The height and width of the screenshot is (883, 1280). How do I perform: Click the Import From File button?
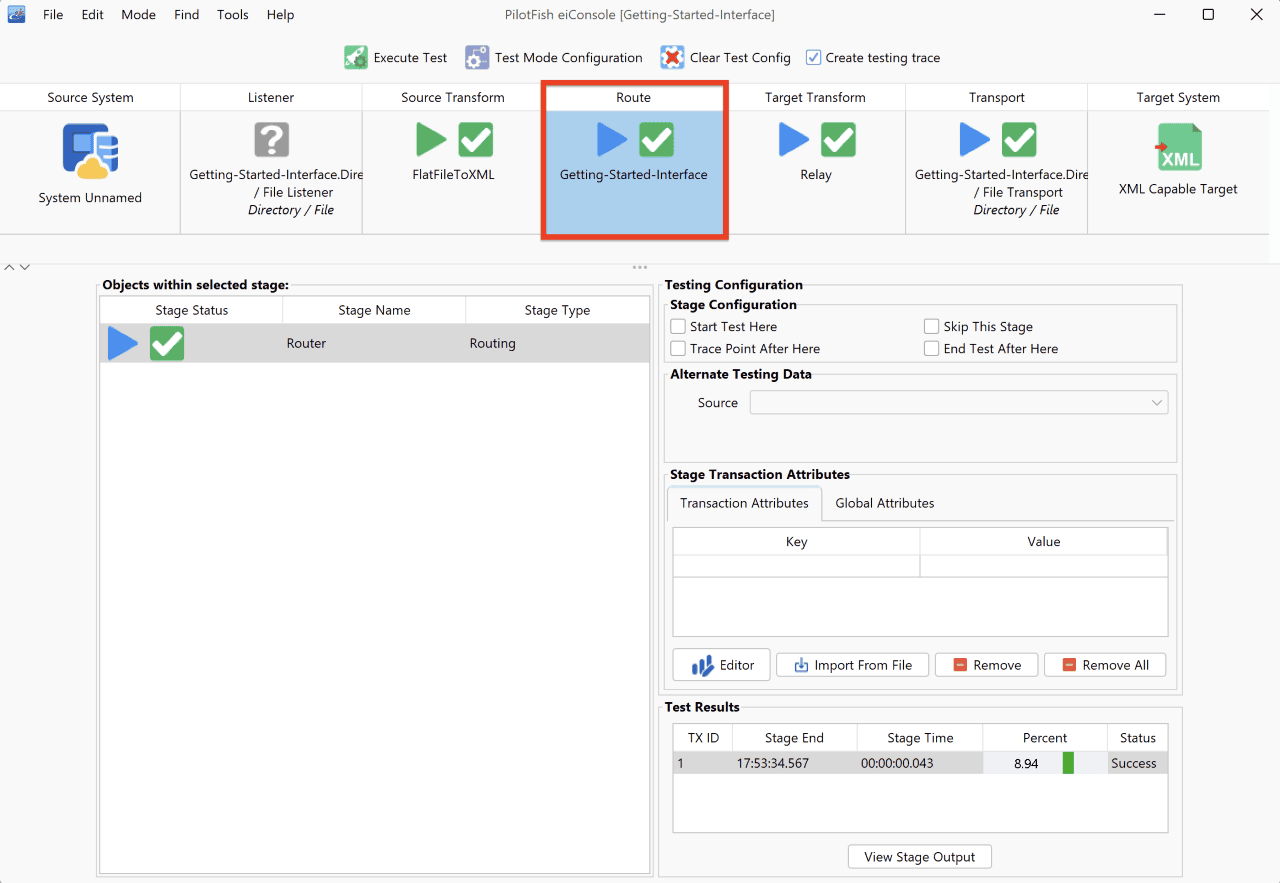click(x=852, y=665)
